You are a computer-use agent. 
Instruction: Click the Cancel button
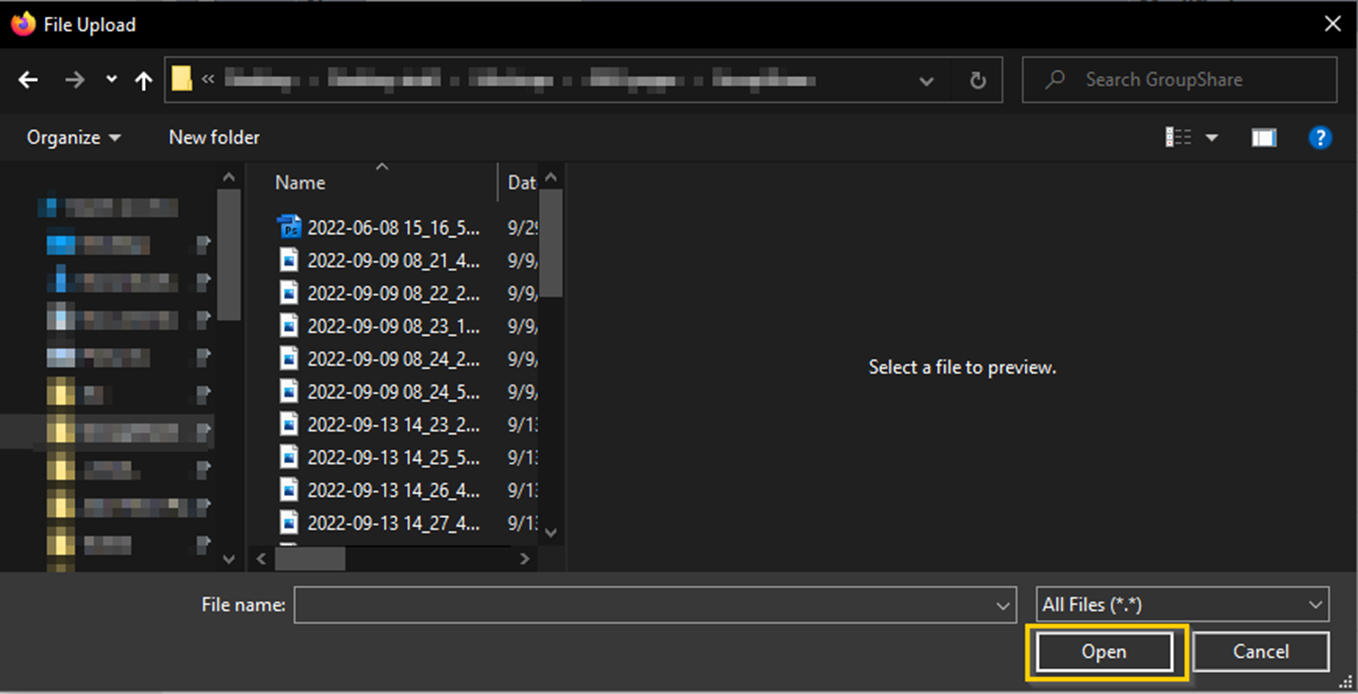[1261, 652]
